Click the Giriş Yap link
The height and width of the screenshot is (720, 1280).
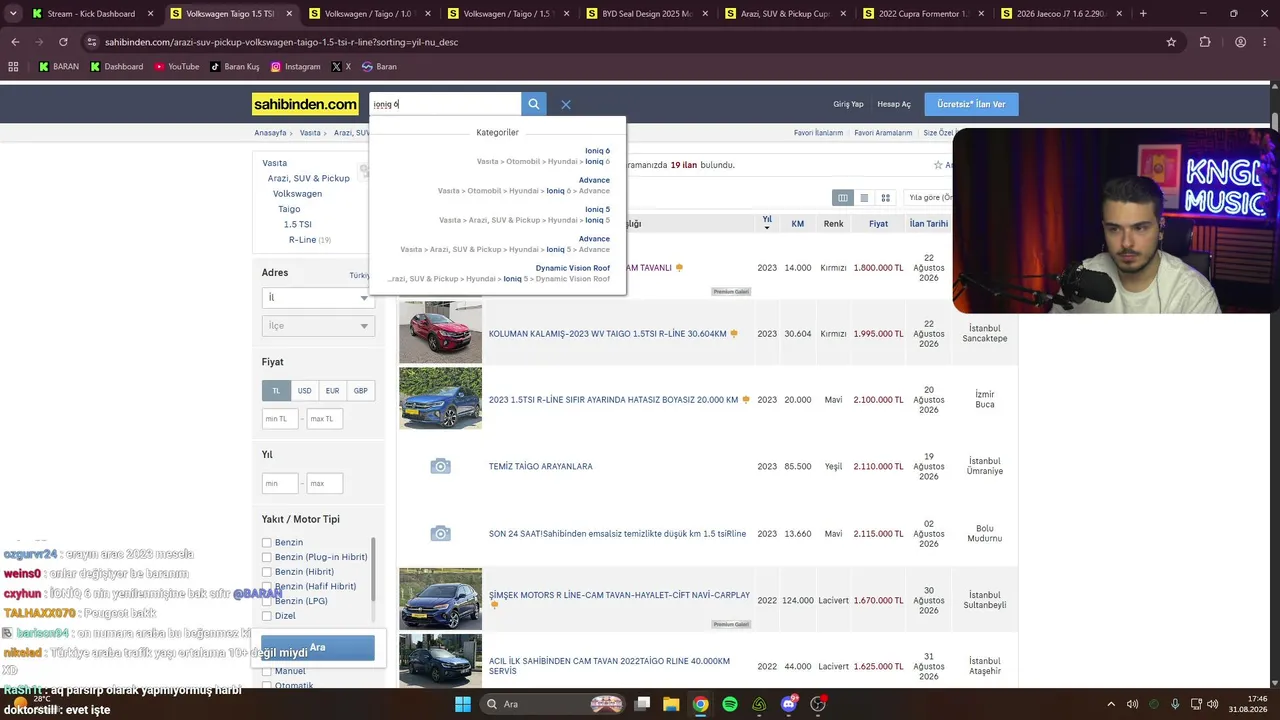[x=848, y=104]
